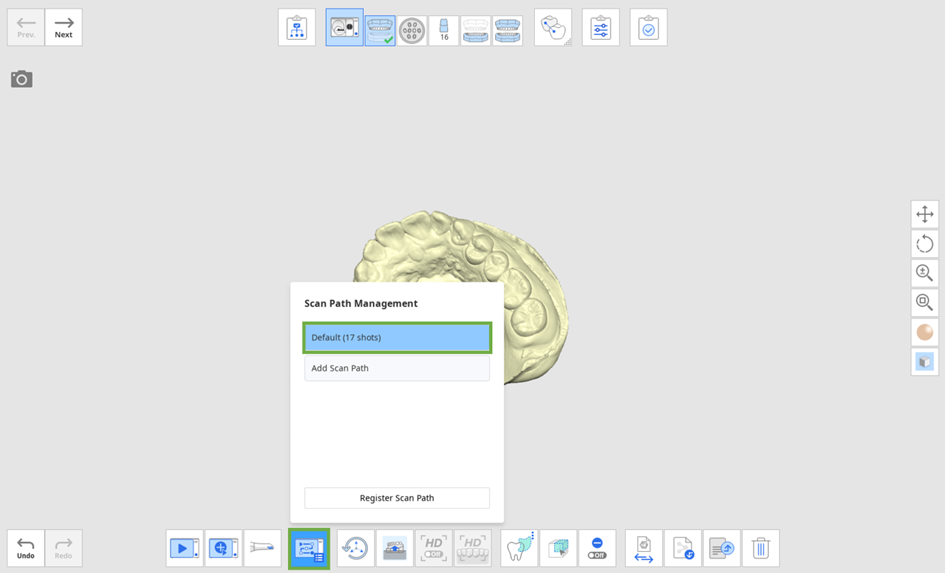Select the tabletop scanner stage
The height and width of the screenshot is (573, 945).
coord(345,28)
